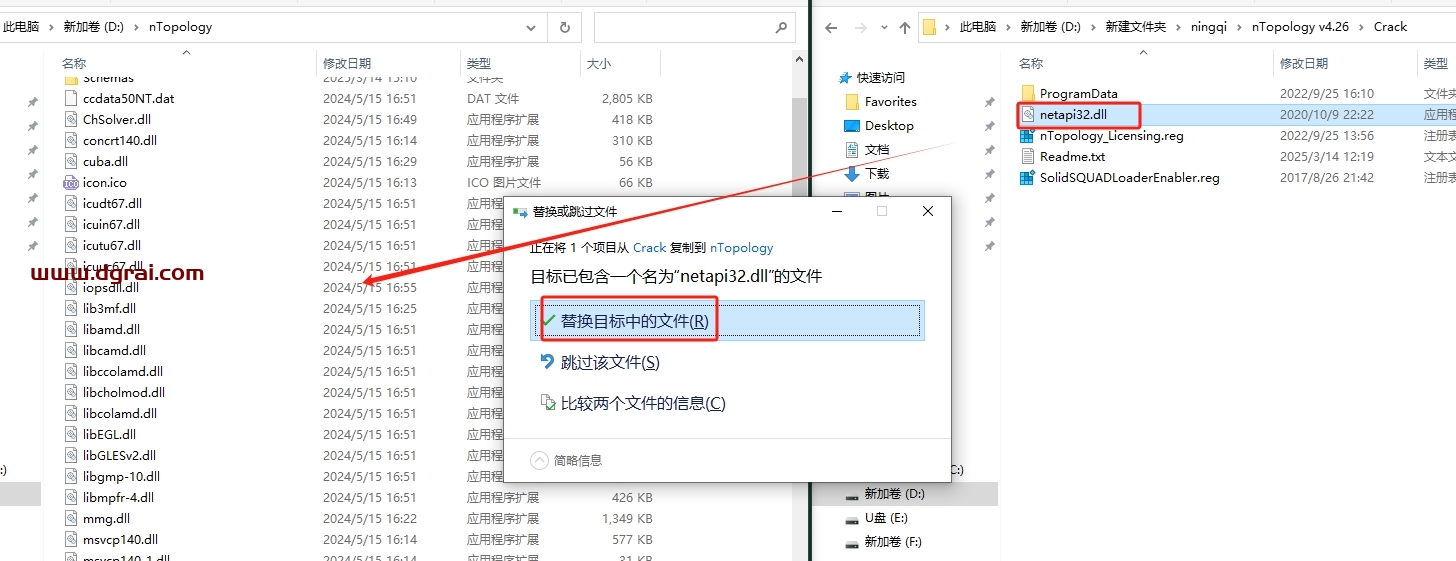Image resolution: width=1456 pixels, height=561 pixels.
Task: Navigate to 新建文件夹 breadcrumb in Crack window
Action: coord(1135,27)
